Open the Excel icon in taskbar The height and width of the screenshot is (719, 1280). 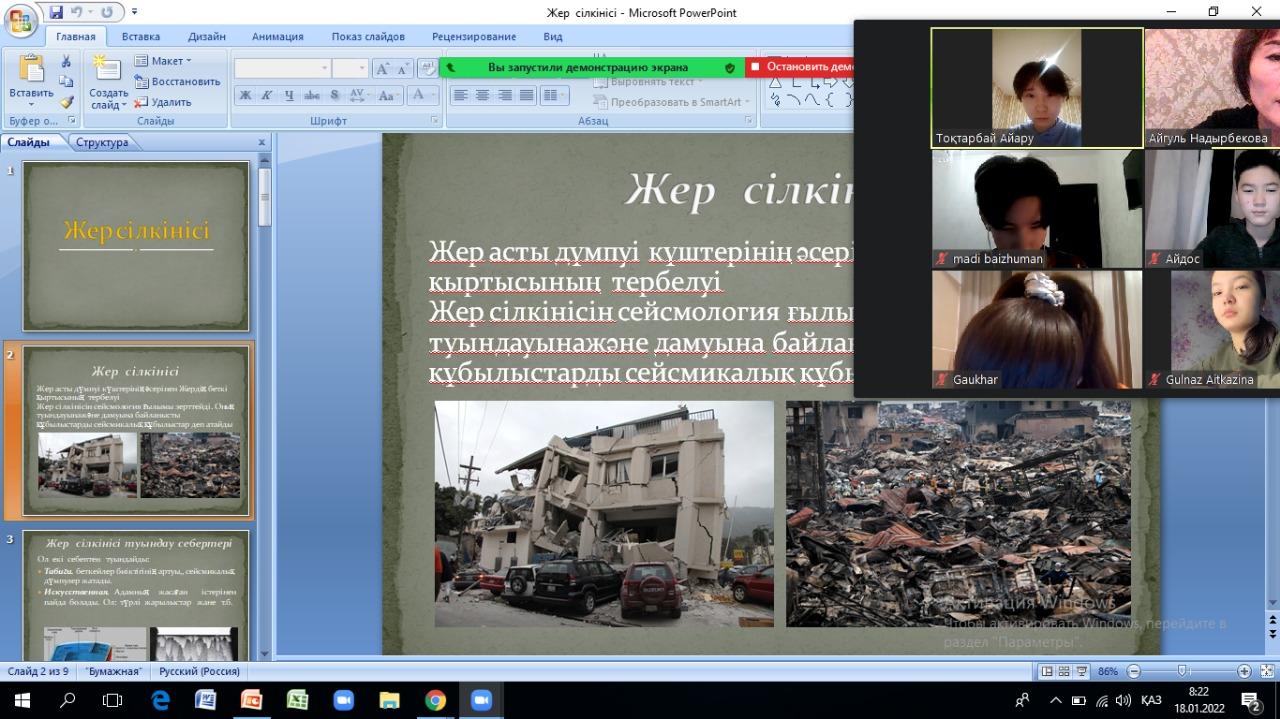[297, 700]
